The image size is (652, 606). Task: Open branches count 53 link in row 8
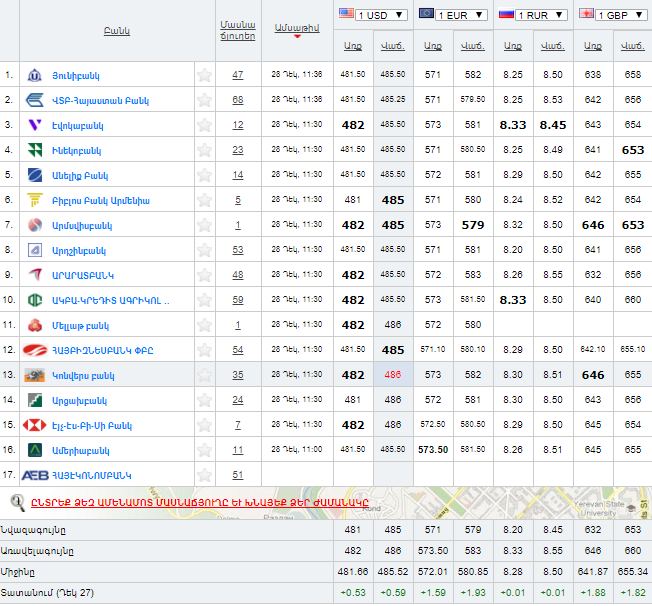tap(238, 250)
